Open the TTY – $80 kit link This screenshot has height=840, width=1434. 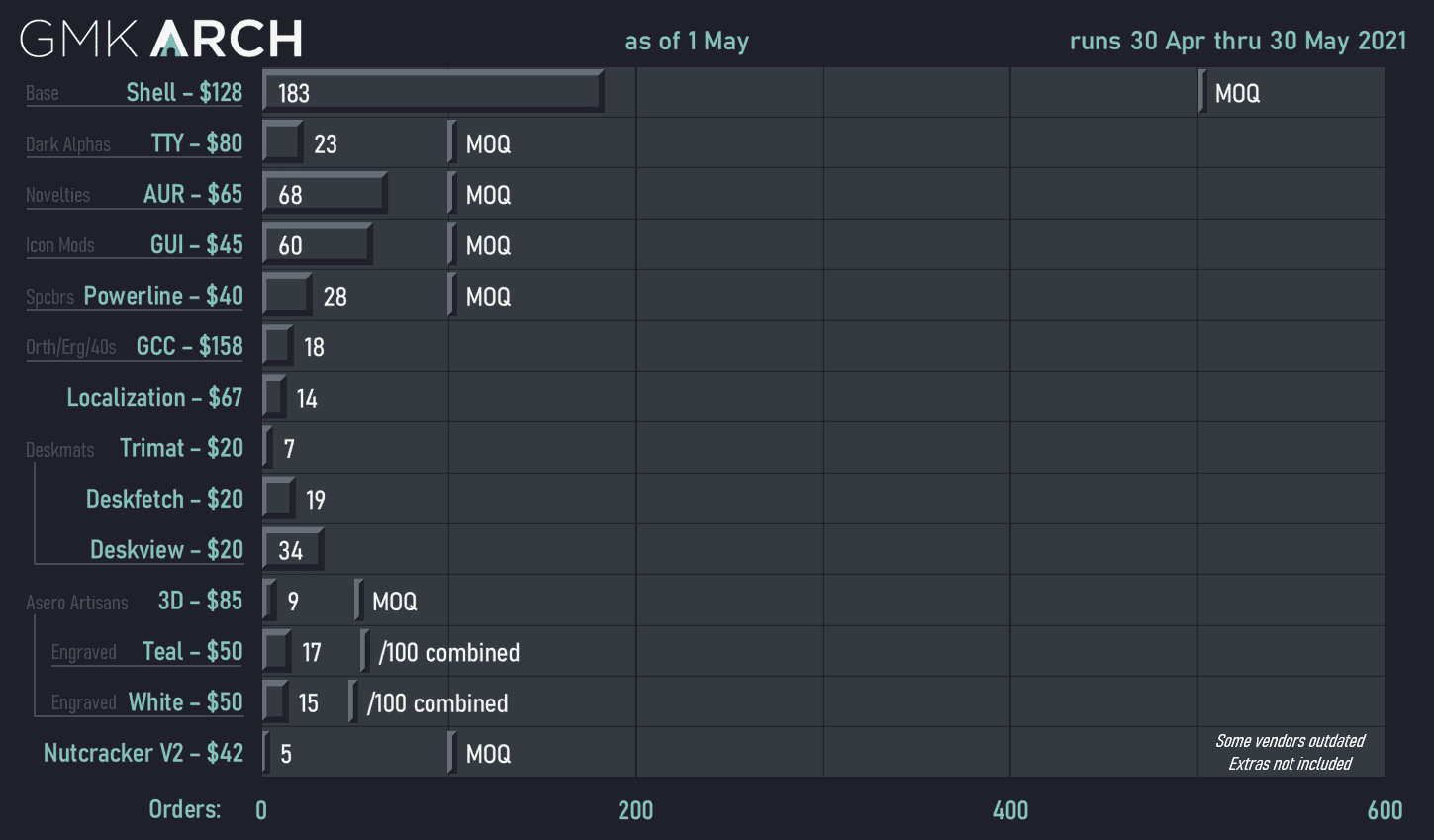coord(196,143)
